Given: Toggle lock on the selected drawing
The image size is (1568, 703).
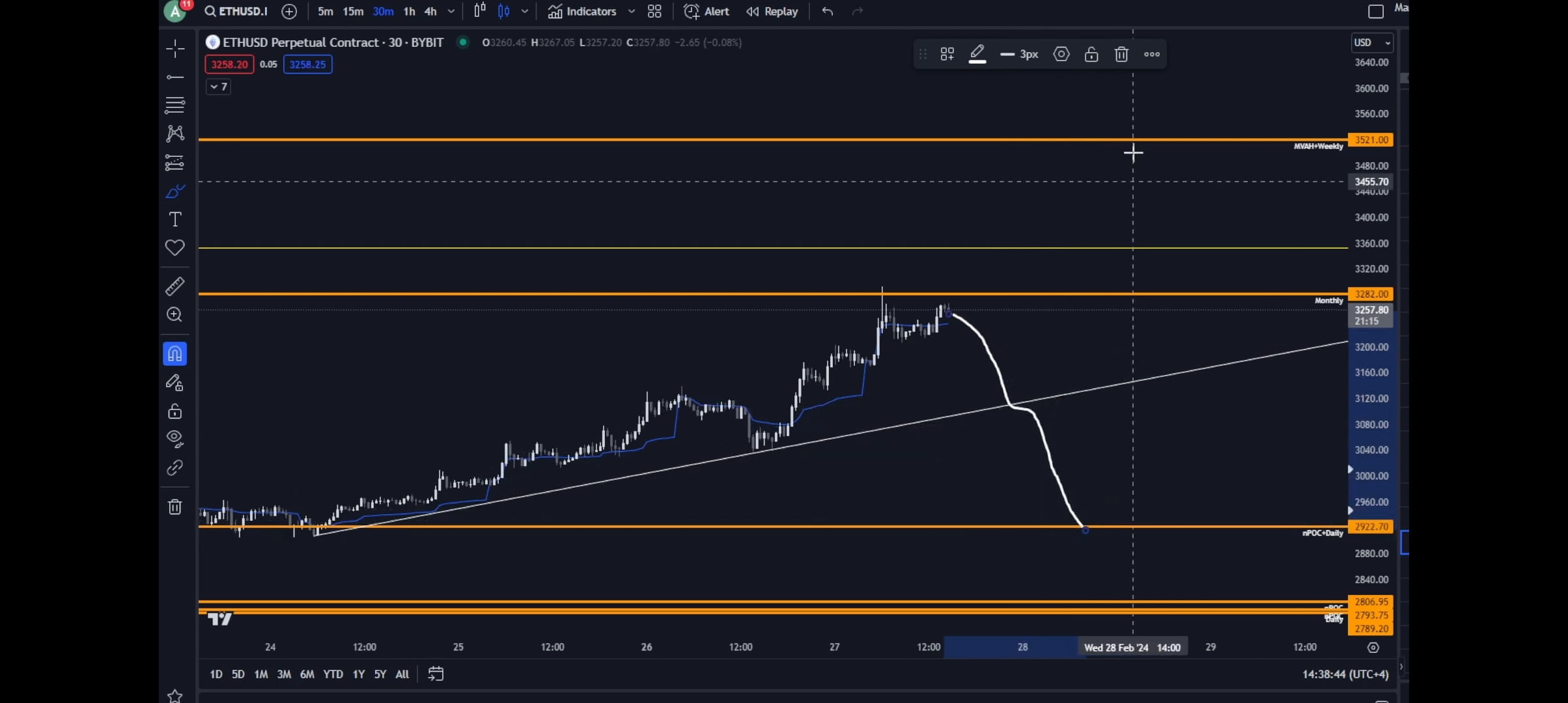Looking at the screenshot, I should pyautogui.click(x=1091, y=54).
